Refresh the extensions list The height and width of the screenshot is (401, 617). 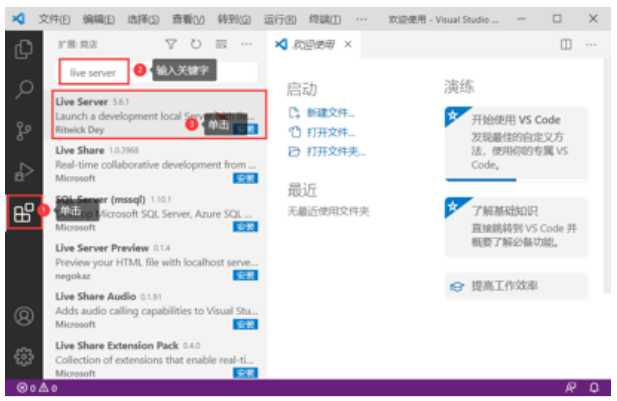point(196,44)
